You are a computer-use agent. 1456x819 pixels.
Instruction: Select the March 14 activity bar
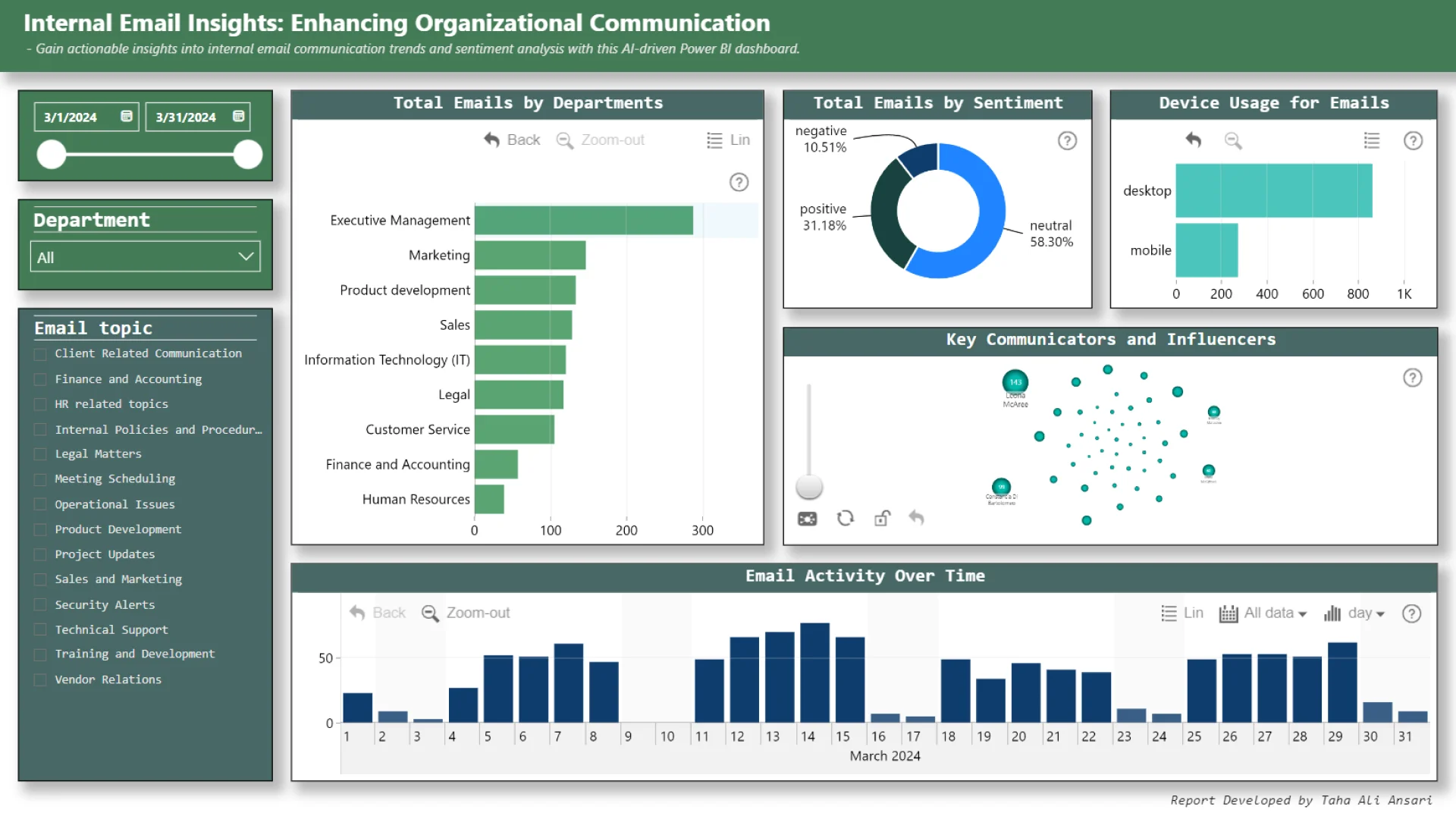pos(814,673)
